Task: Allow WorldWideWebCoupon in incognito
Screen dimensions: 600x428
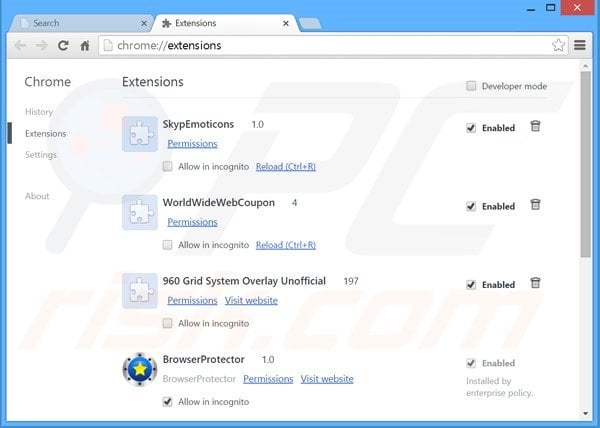Action: point(167,245)
